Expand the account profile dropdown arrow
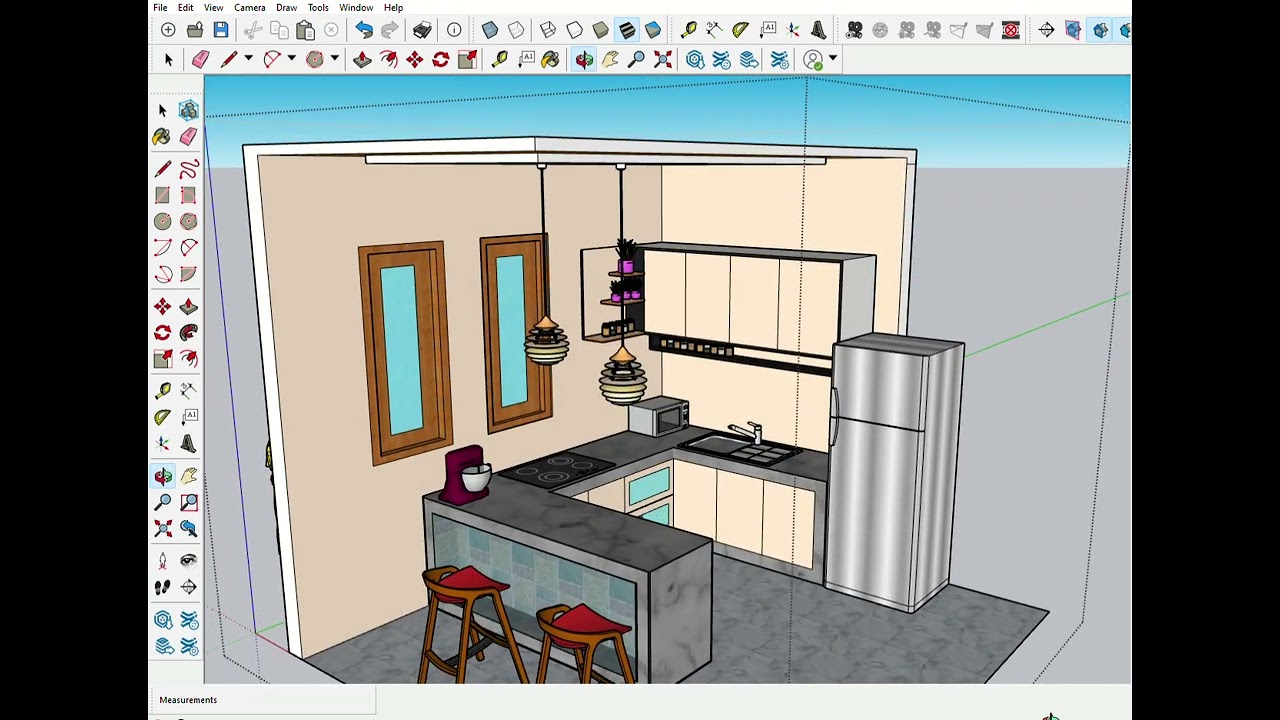 (832, 59)
